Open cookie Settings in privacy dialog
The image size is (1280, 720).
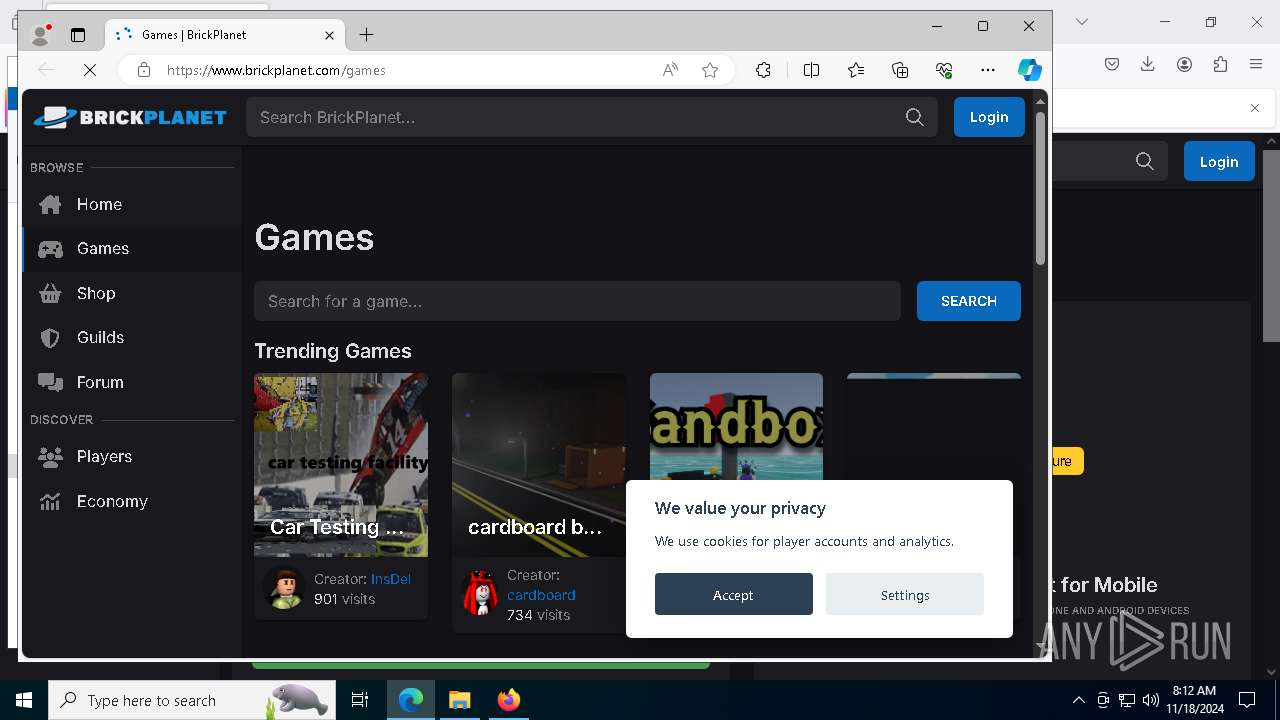(905, 594)
